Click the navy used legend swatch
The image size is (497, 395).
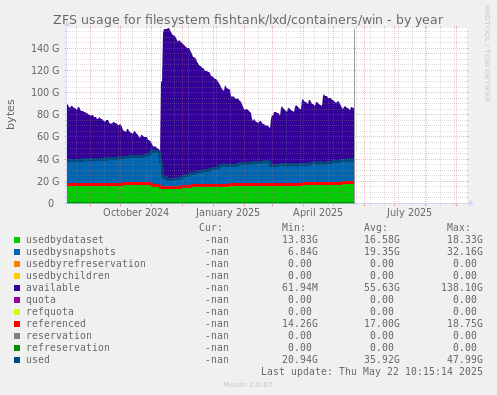(x=17, y=360)
